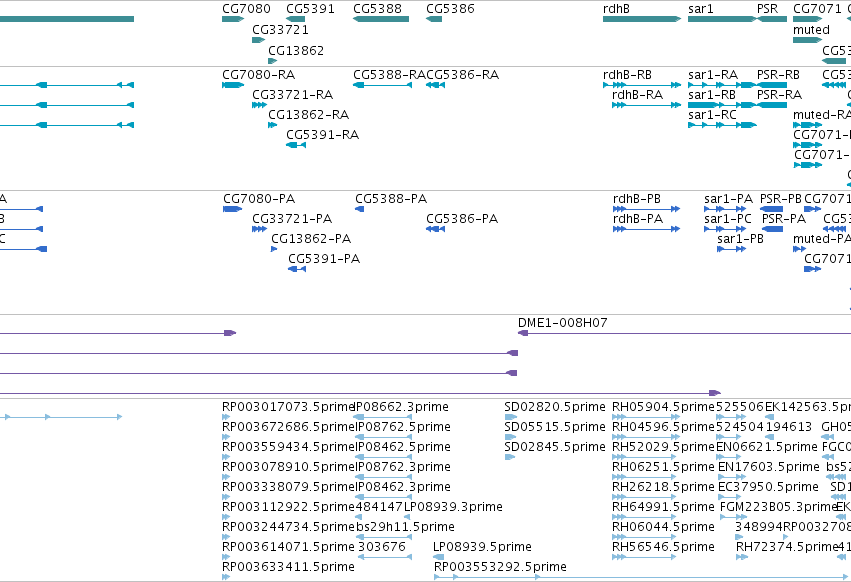Click the RP003112922.5prime EST
Screen dimensions: 851x582
click(x=226, y=517)
